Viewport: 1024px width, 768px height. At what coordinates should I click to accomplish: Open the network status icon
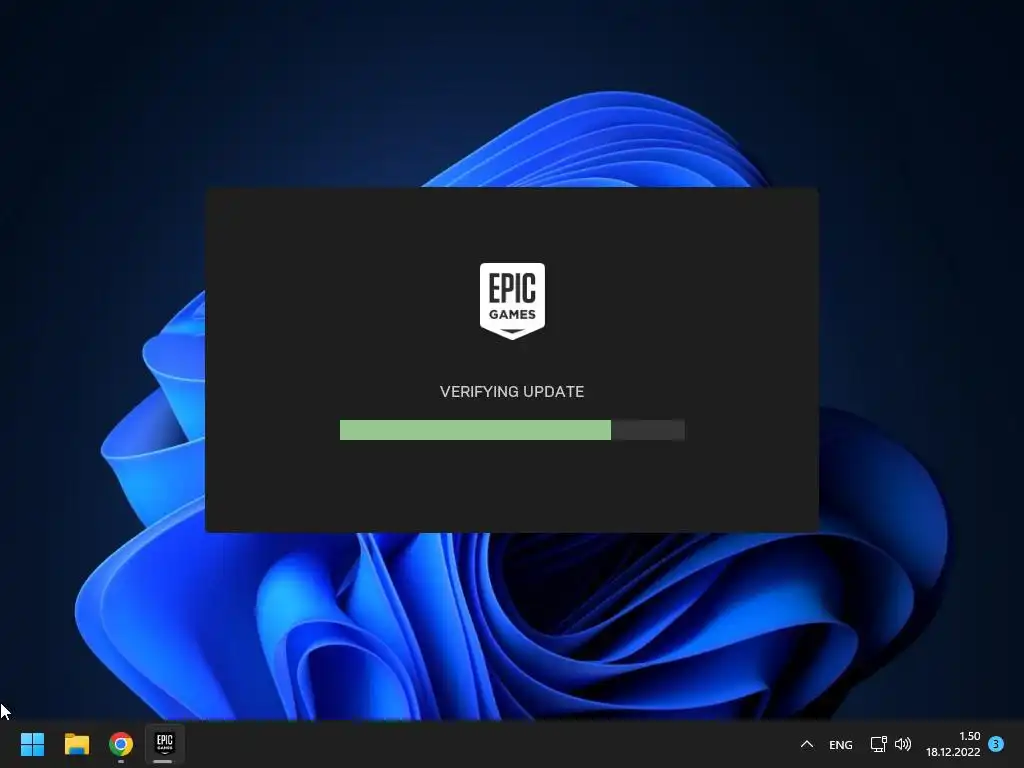[878, 744]
